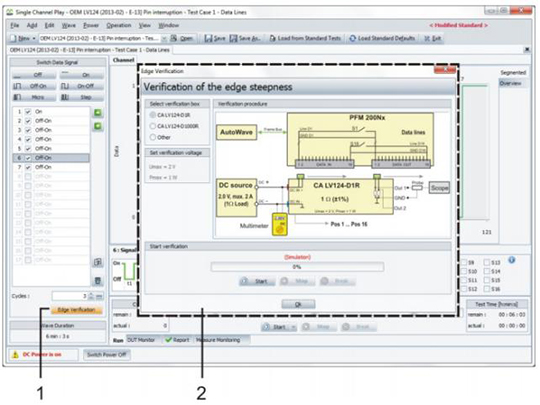Switch to the DUT Monitor tab
The image size is (540, 405).
tap(141, 340)
